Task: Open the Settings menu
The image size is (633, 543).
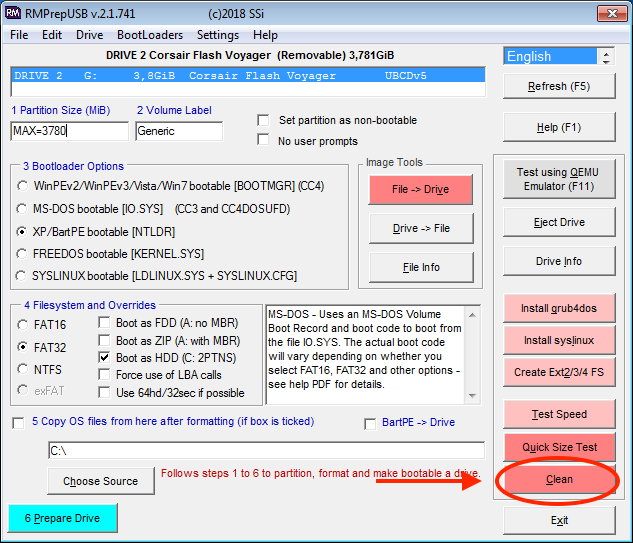Action: 217,34
